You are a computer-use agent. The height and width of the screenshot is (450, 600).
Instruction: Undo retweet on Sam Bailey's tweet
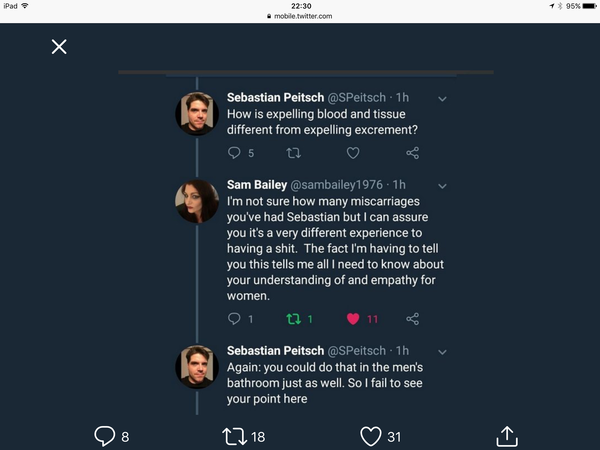coord(294,319)
